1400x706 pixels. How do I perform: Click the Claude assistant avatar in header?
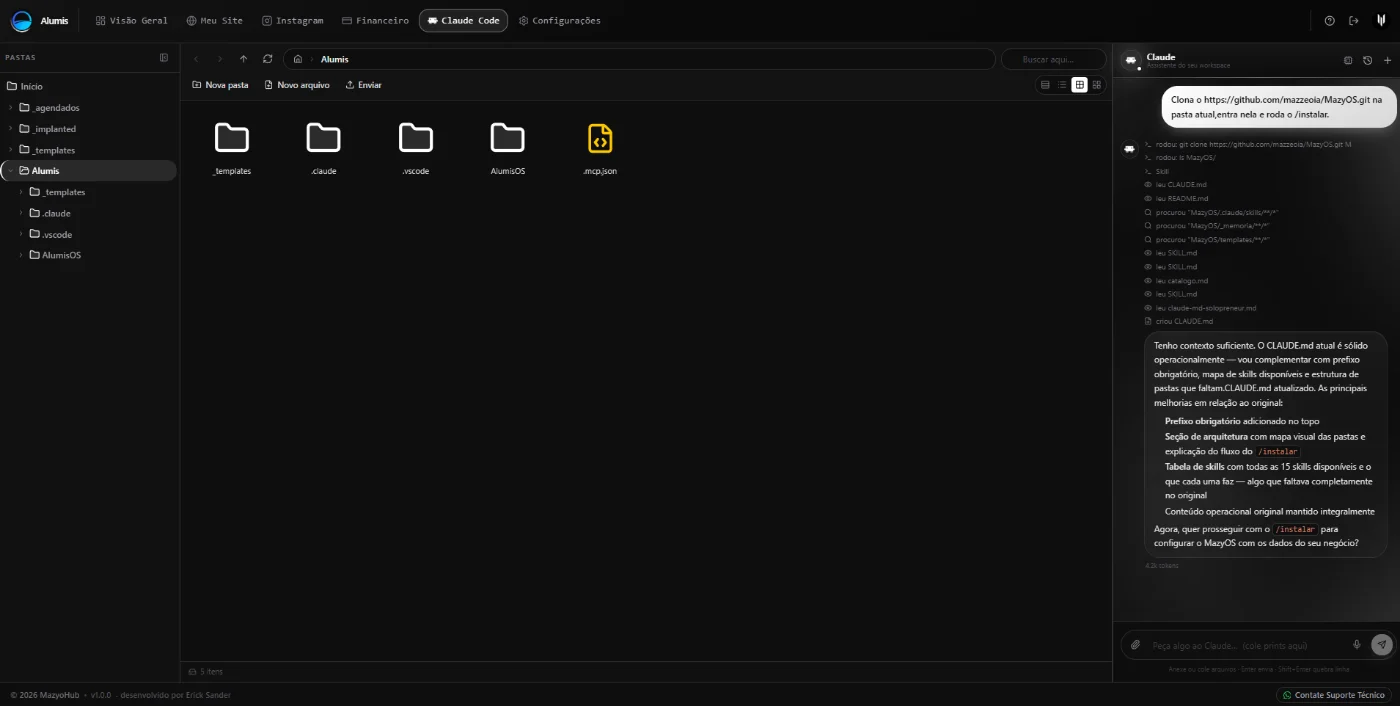pos(1131,60)
